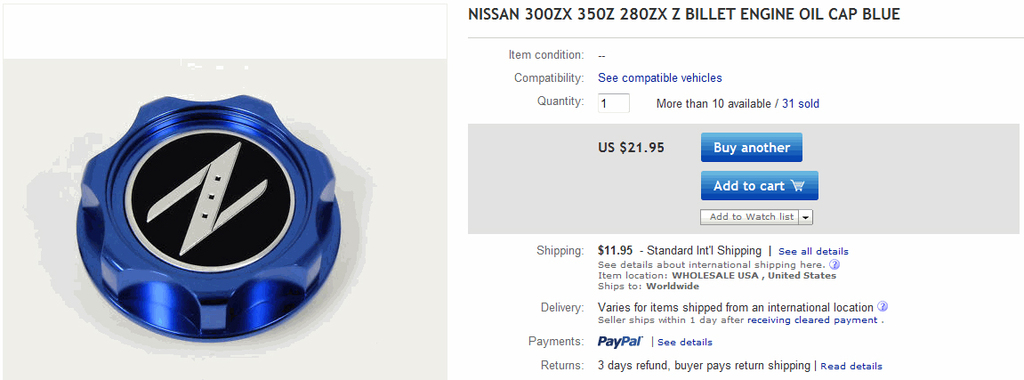
Task: Click the PayPal logo
Action: [x=620, y=341]
